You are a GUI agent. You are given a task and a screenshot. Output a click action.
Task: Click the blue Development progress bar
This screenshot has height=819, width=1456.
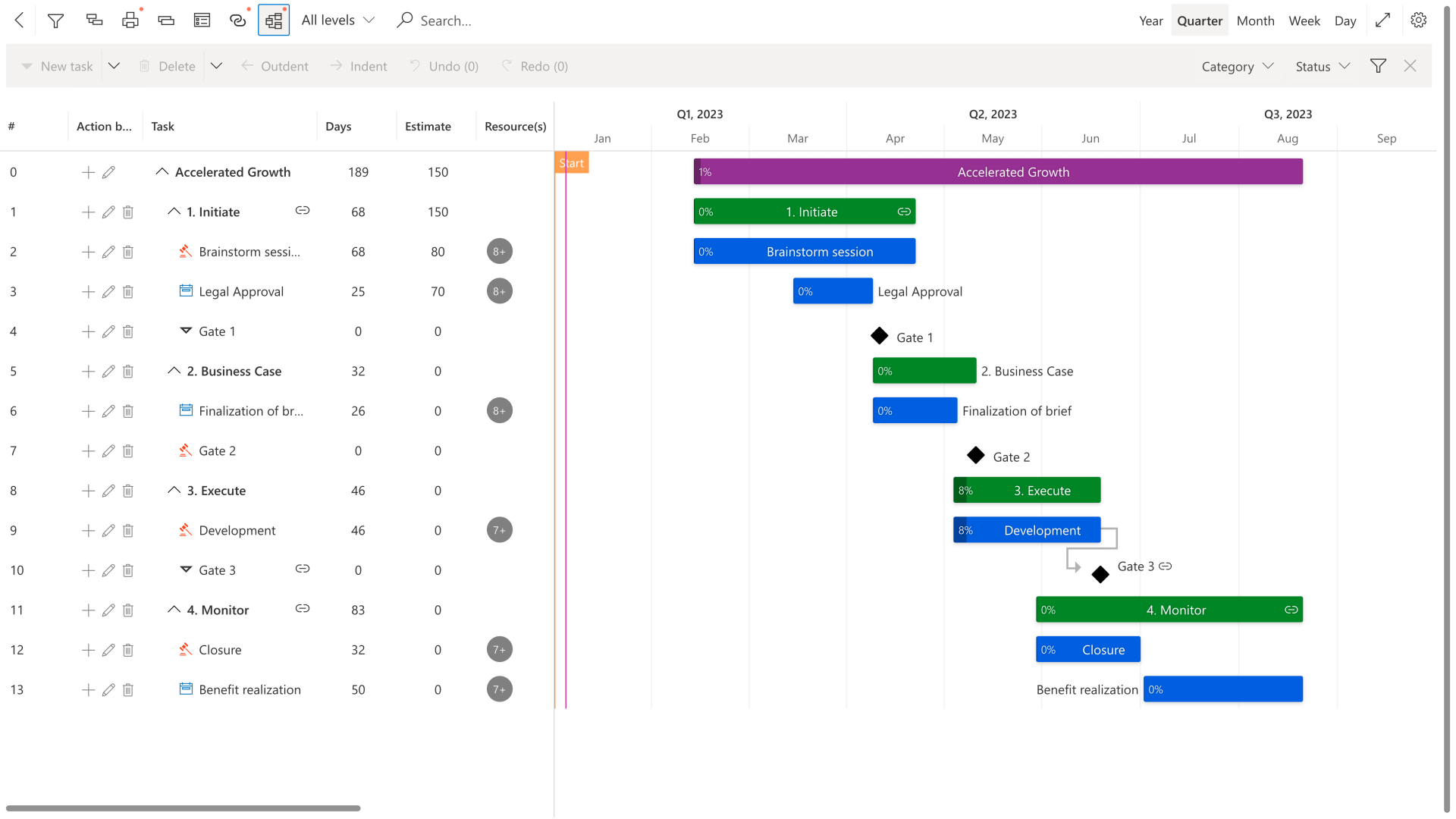(x=1027, y=530)
